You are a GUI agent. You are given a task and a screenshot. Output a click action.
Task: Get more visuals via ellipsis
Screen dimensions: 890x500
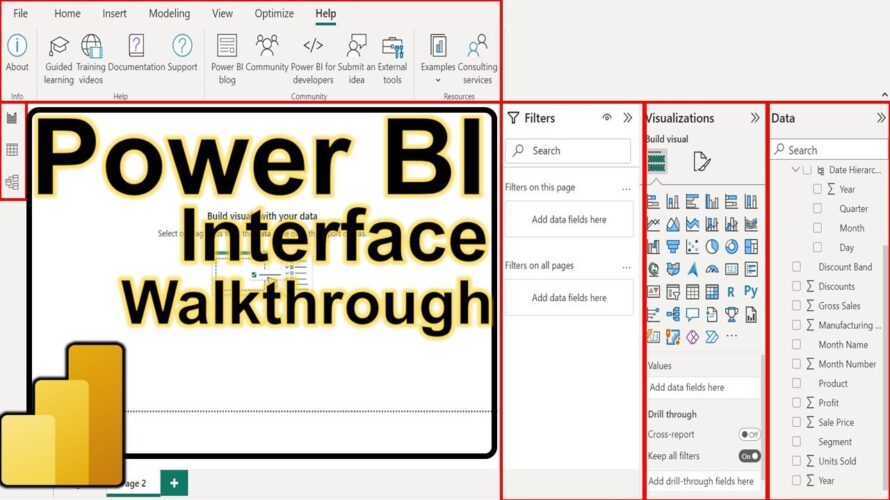pos(732,337)
